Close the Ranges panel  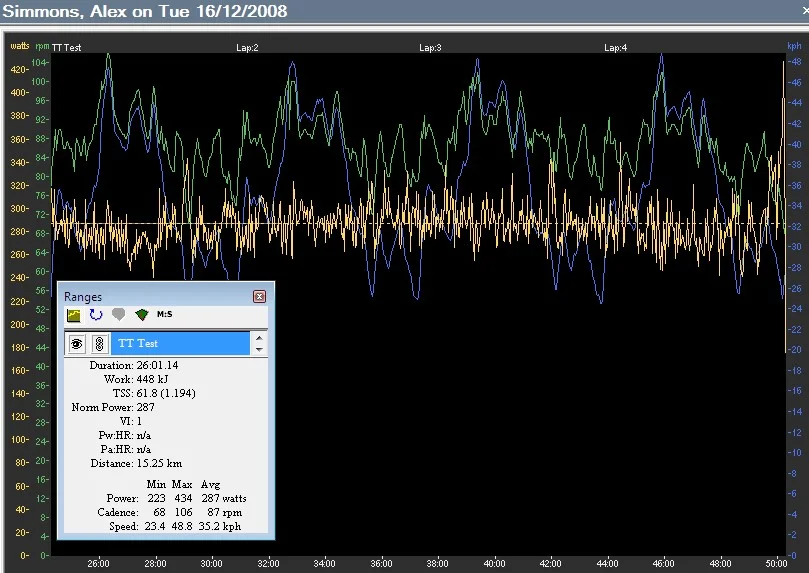point(260,296)
